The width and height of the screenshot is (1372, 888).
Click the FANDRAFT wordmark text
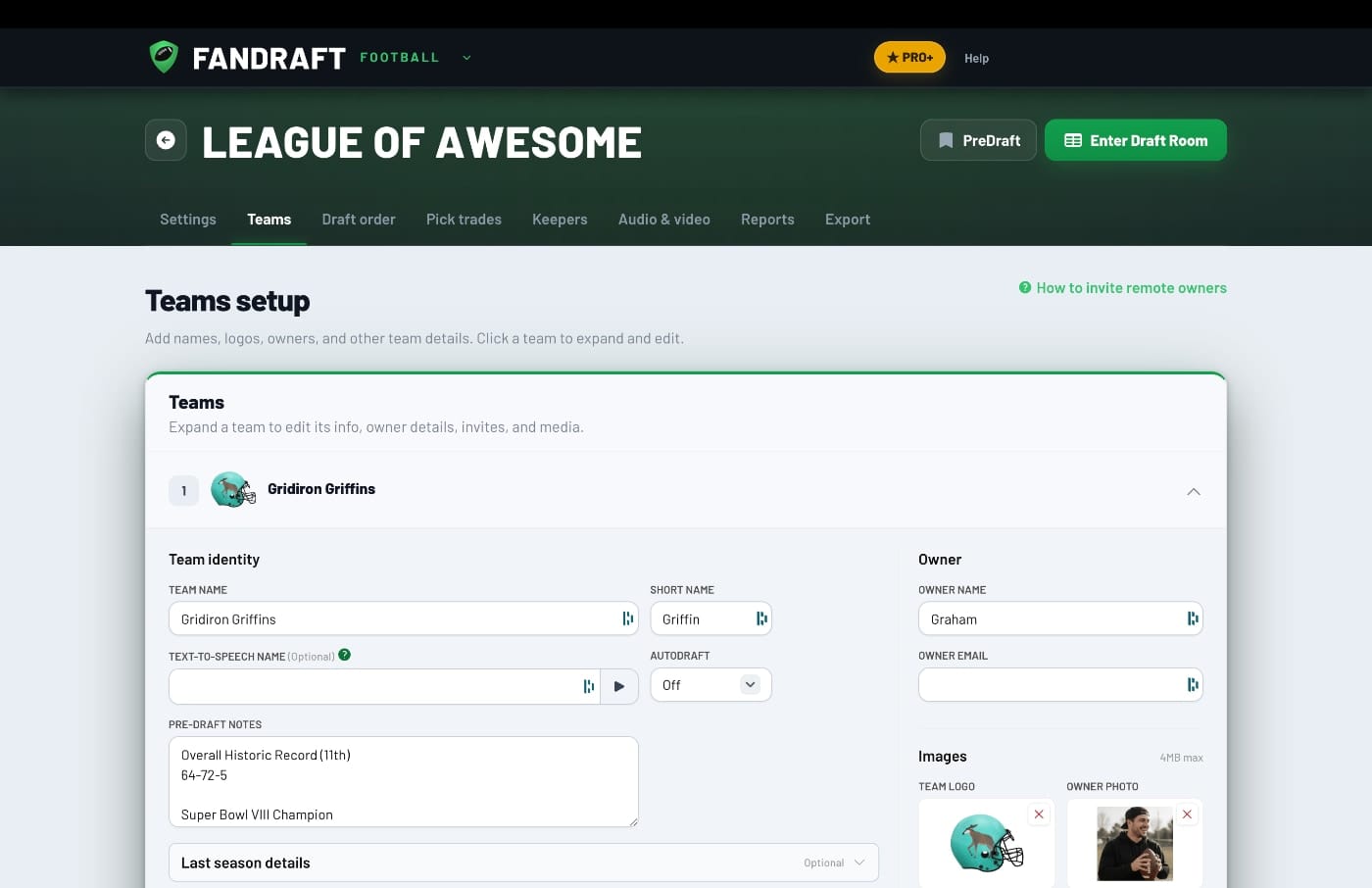coord(269,58)
